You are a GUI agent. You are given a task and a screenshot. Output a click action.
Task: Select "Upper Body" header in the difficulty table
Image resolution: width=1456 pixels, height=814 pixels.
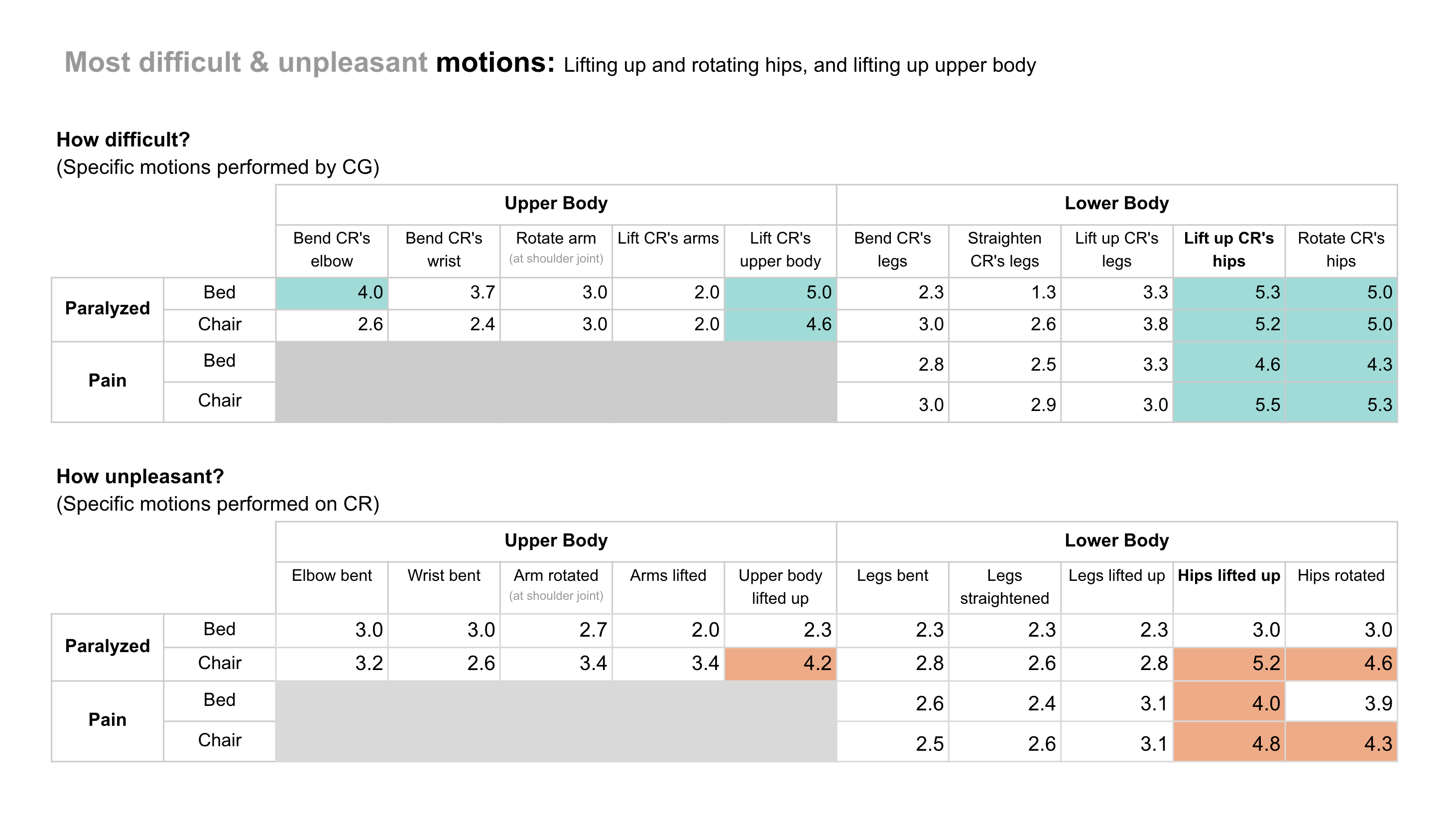[556, 203]
